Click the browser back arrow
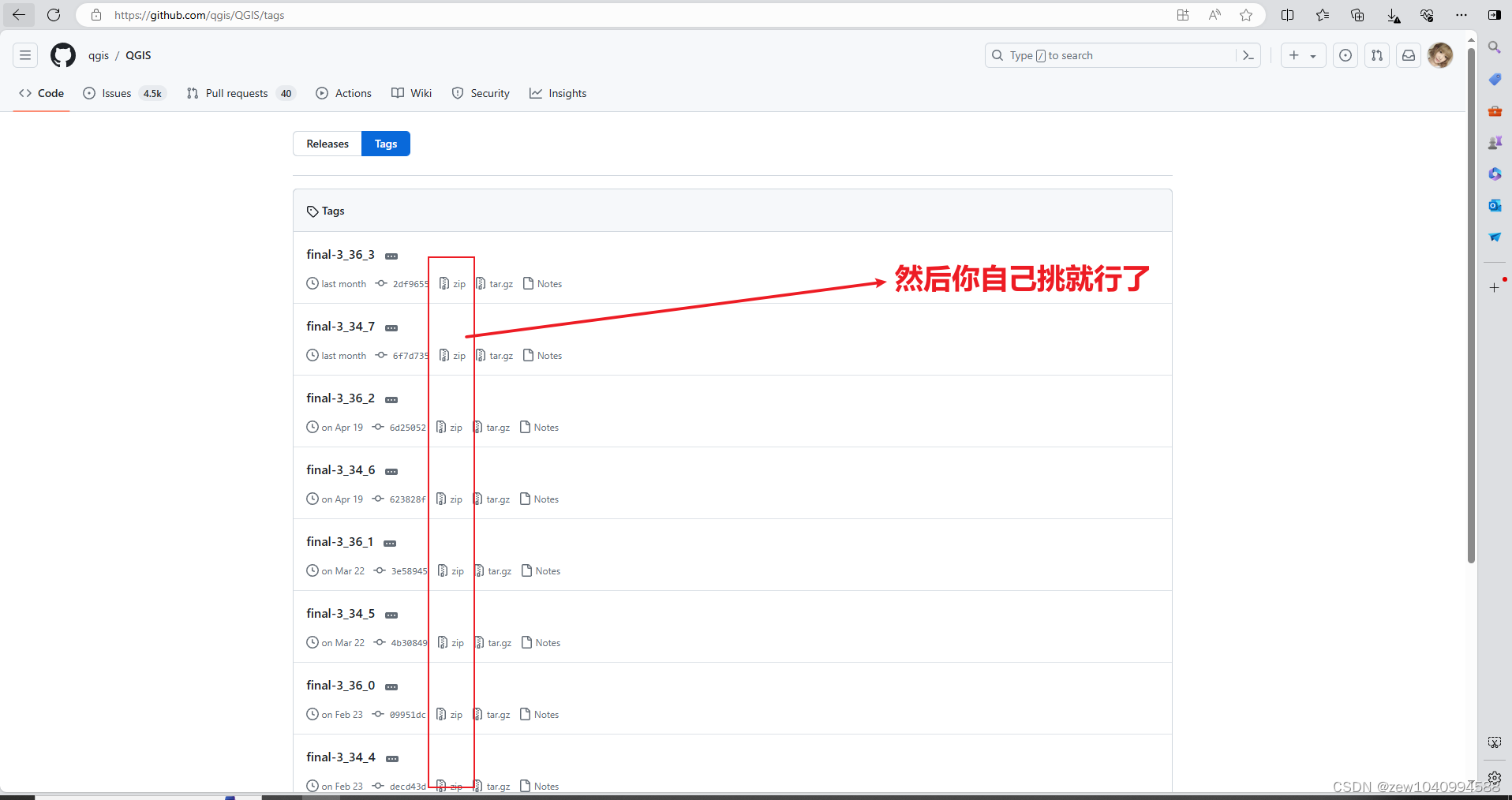 coord(19,15)
